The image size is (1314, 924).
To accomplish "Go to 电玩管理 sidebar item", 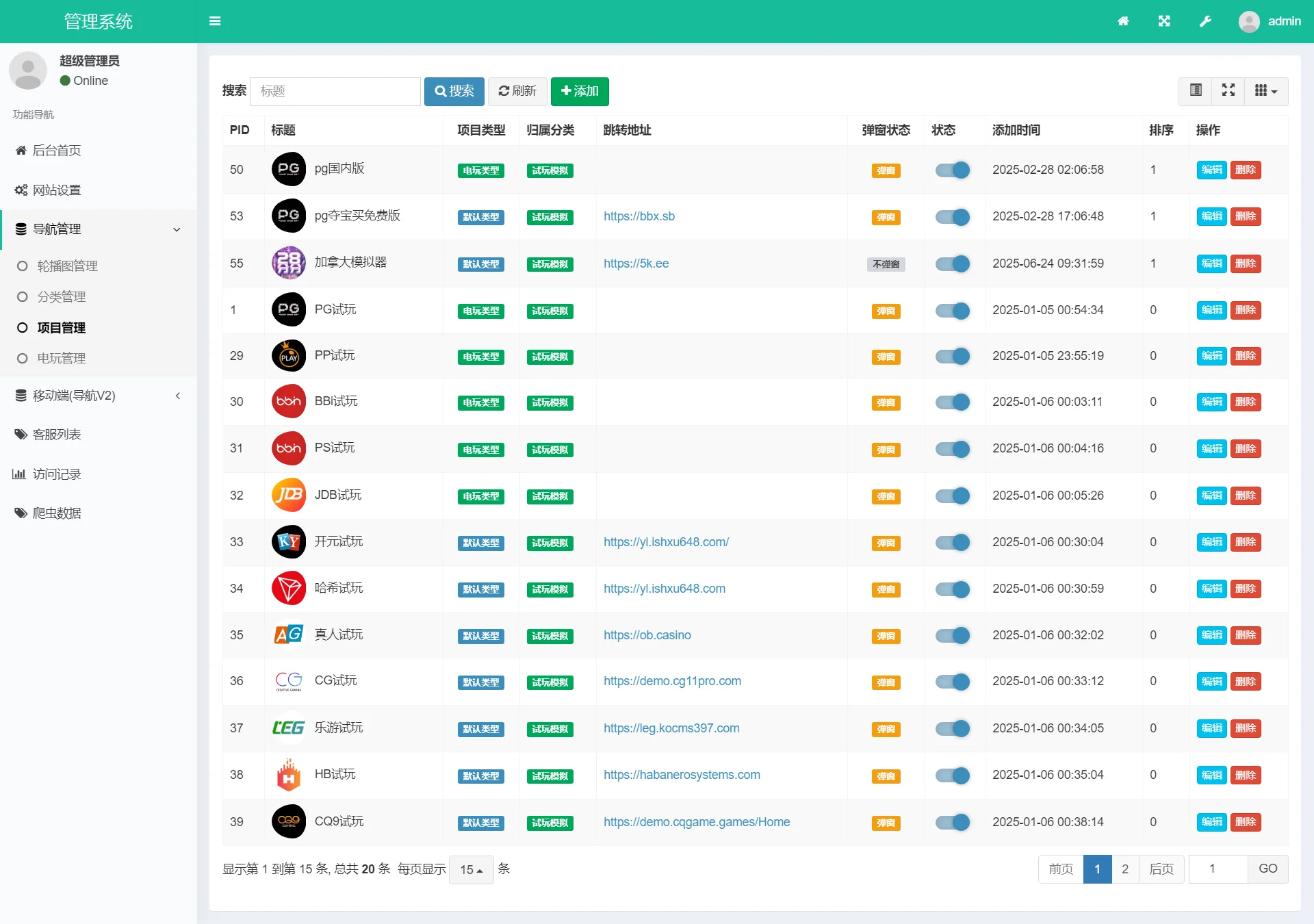I will [x=61, y=358].
